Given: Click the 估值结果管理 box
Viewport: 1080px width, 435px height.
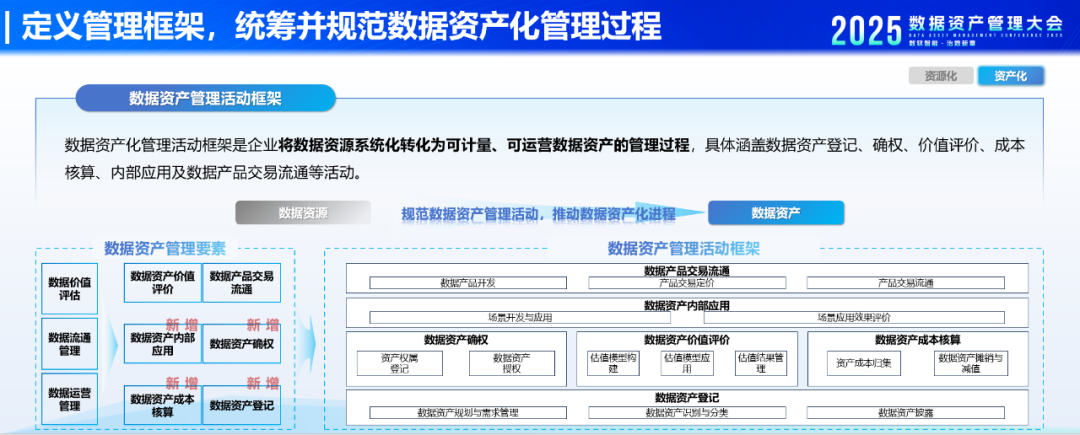Looking at the screenshot, I should point(760,363).
